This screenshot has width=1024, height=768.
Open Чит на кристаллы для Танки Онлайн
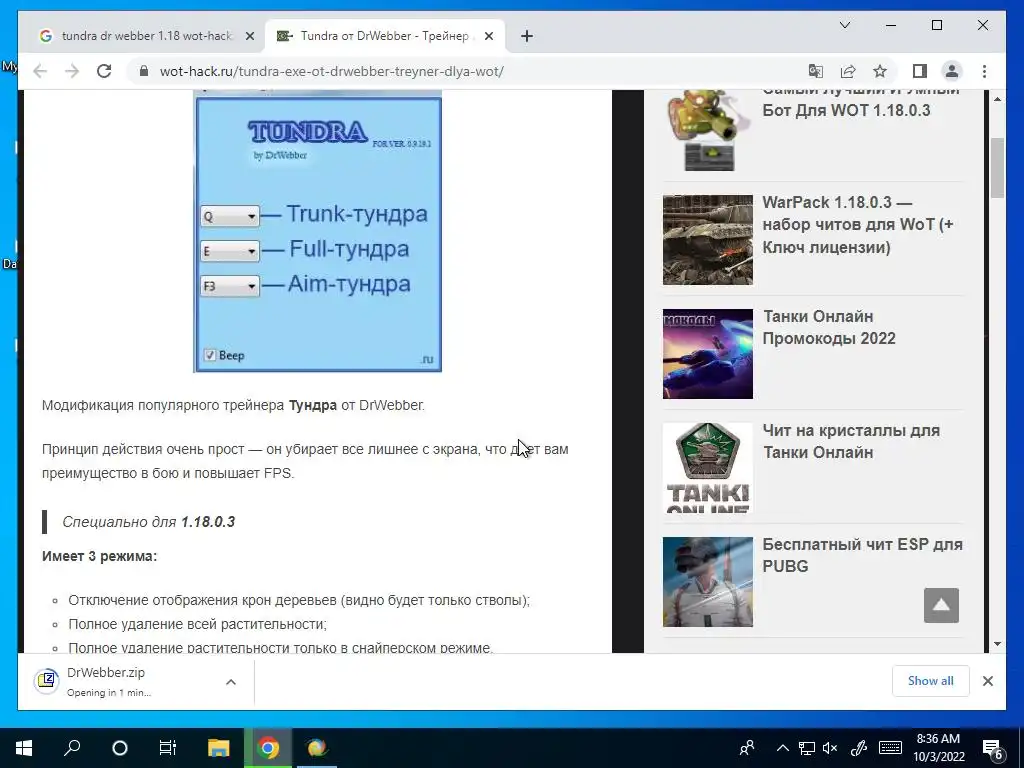pyautogui.click(x=851, y=441)
